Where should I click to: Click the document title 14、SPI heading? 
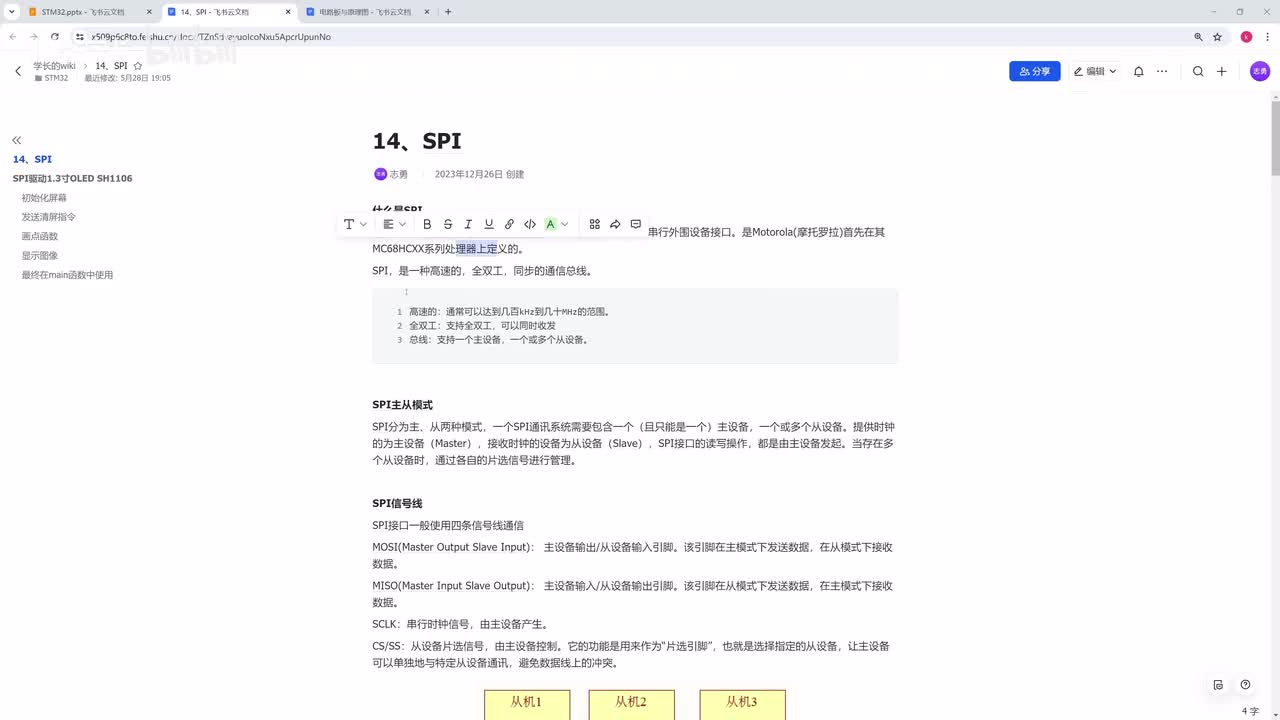417,141
